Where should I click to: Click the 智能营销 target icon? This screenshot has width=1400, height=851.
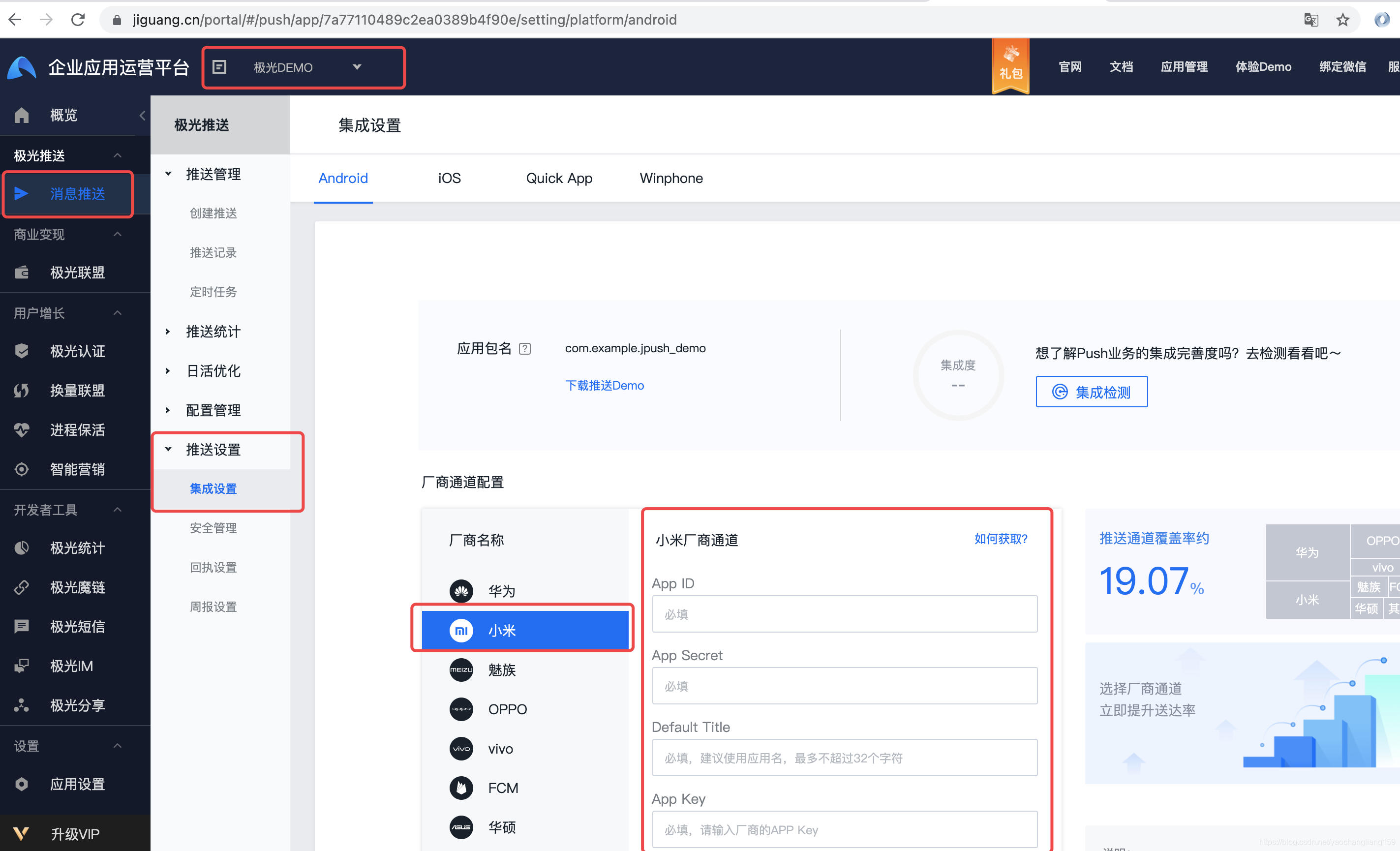pos(22,469)
